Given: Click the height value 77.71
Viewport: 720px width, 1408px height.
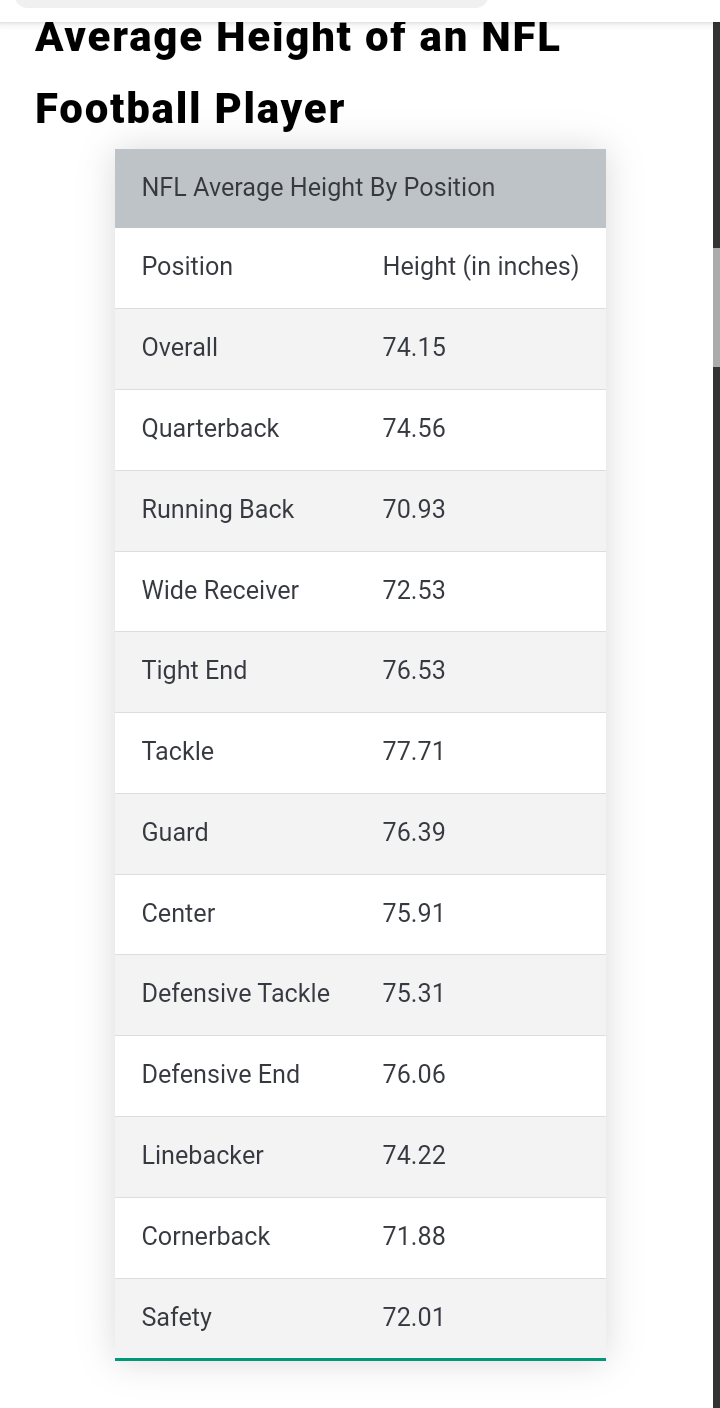Looking at the screenshot, I should click(x=413, y=752).
